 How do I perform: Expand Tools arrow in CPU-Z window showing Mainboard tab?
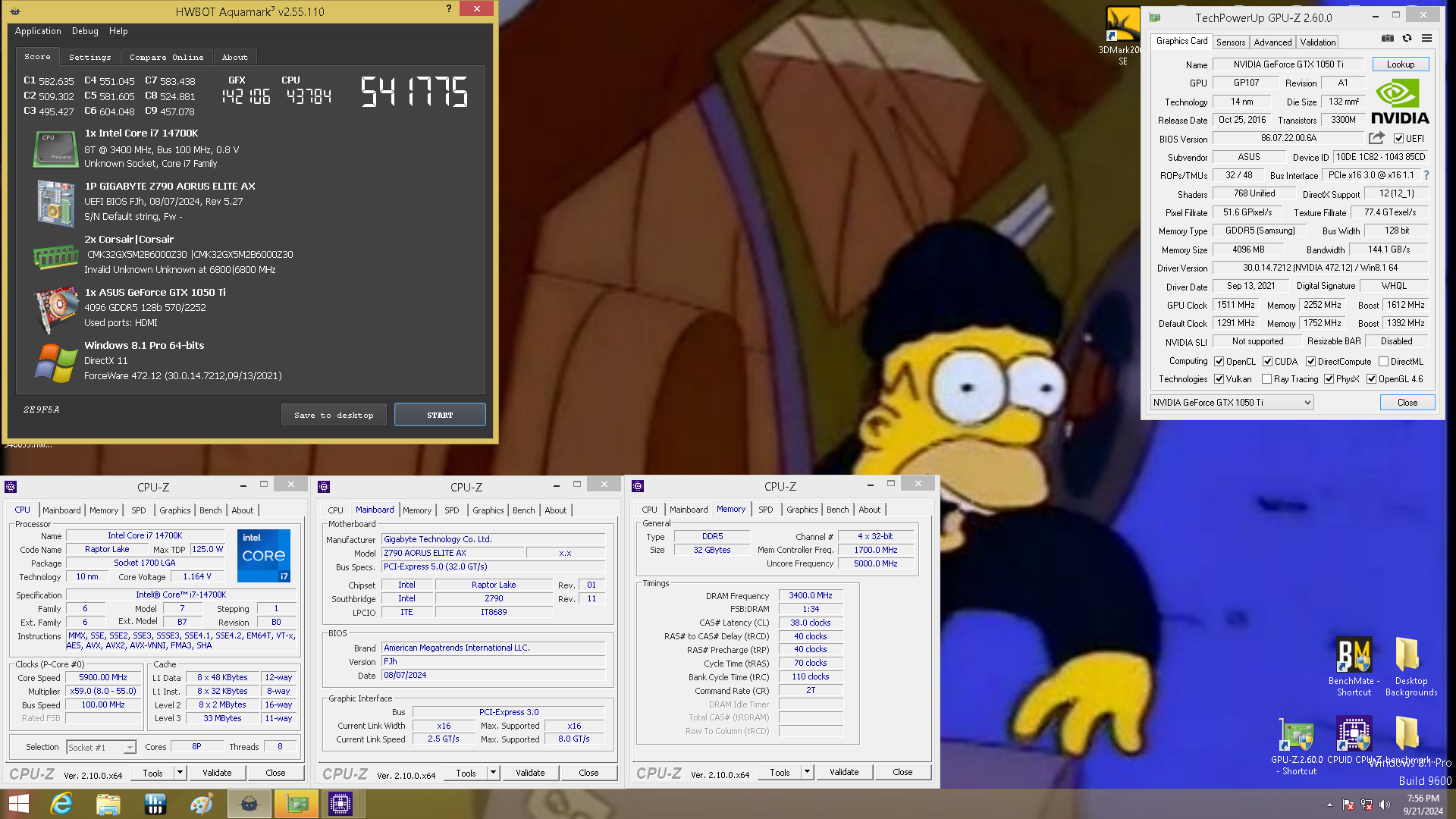coord(493,773)
